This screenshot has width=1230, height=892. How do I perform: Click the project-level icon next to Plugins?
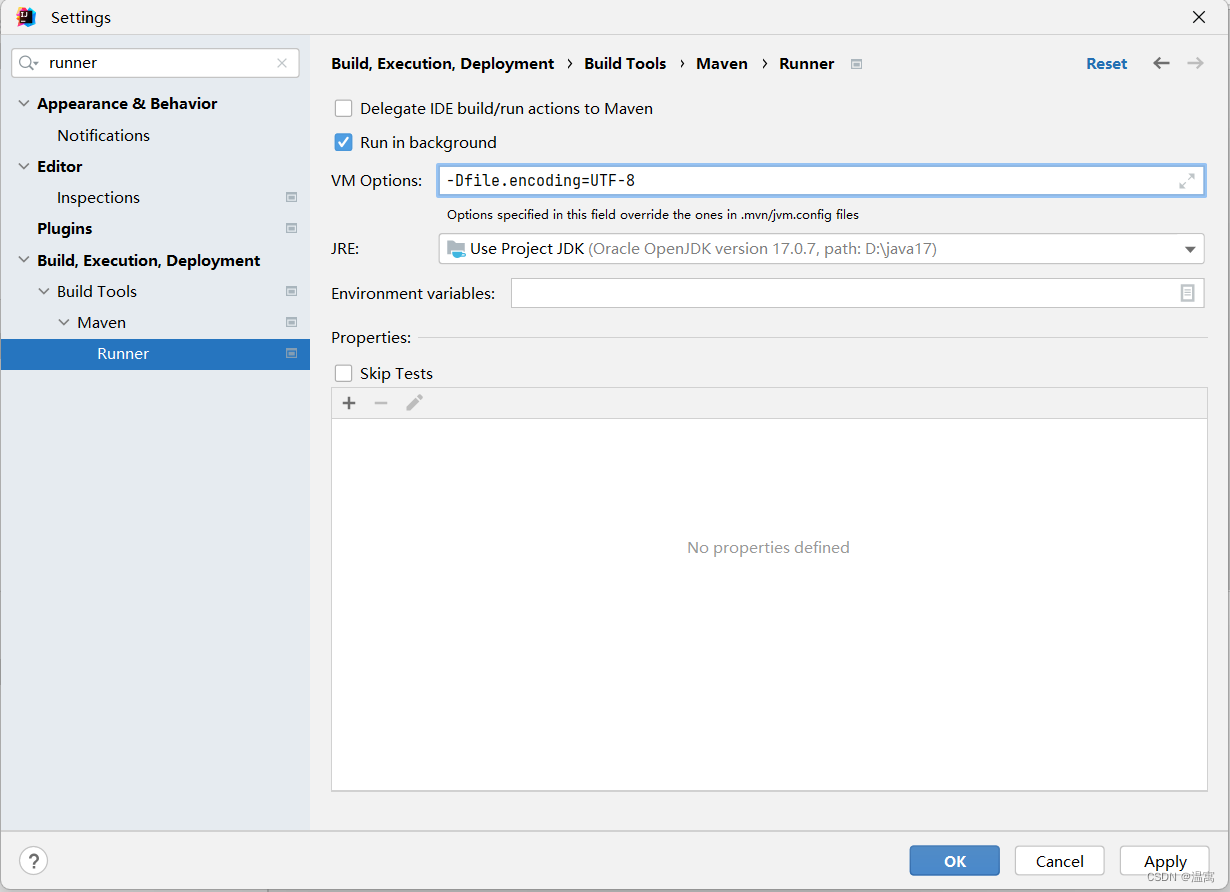click(x=291, y=229)
